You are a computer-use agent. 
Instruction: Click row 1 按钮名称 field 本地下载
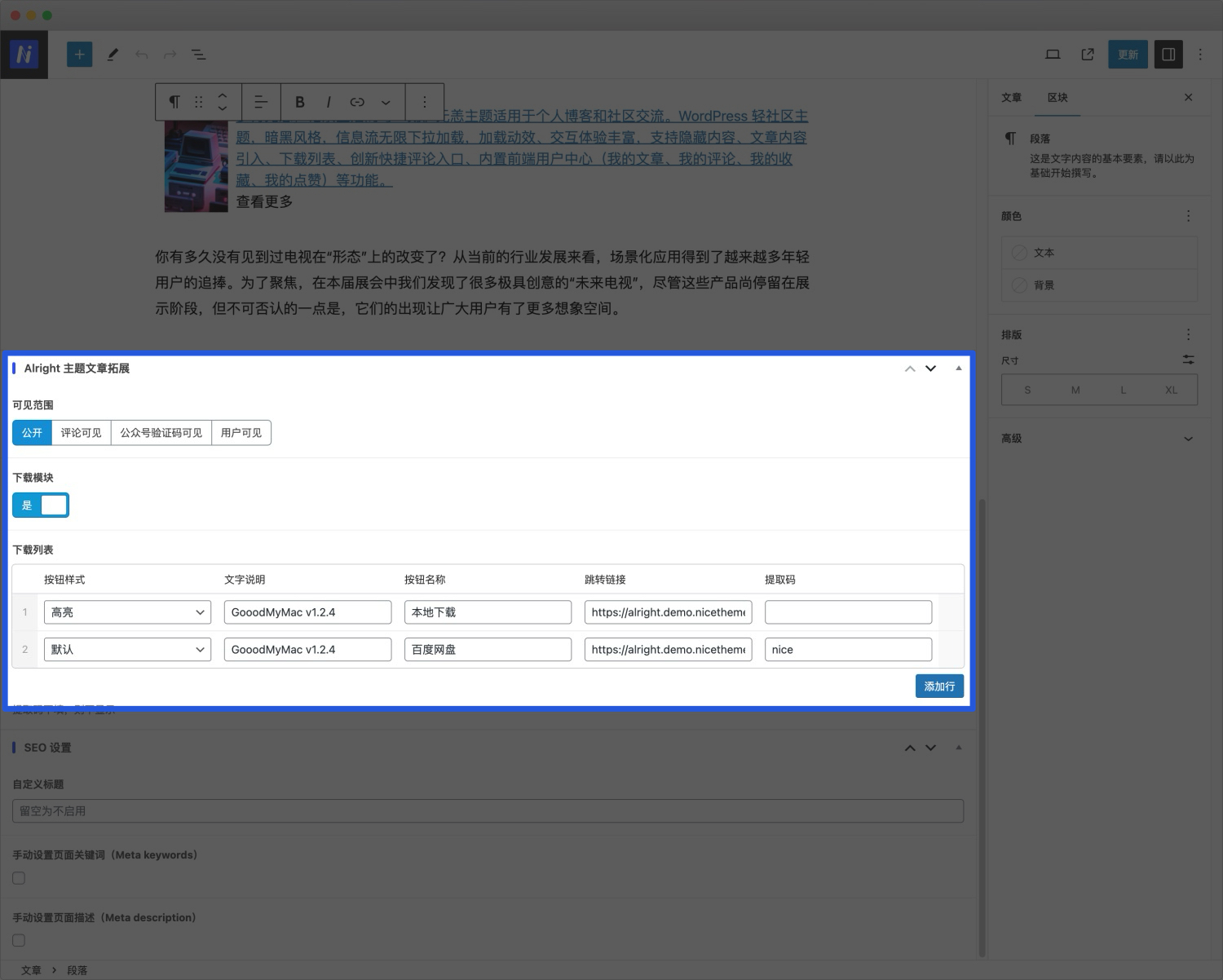pos(488,612)
